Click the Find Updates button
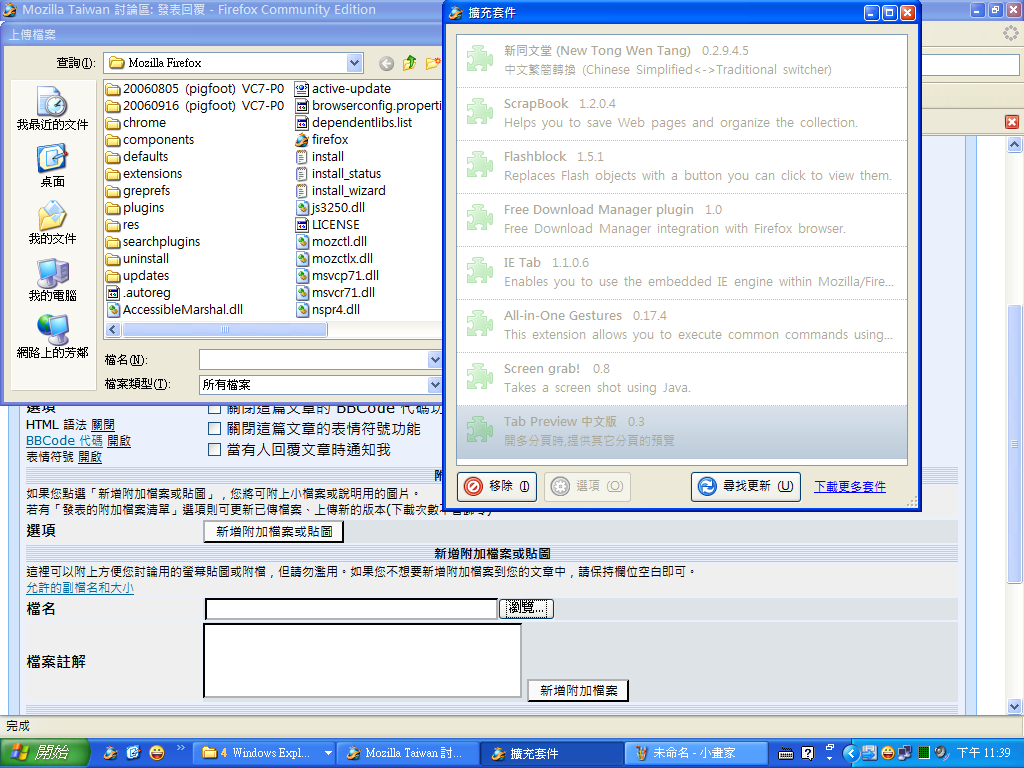 tap(746, 487)
